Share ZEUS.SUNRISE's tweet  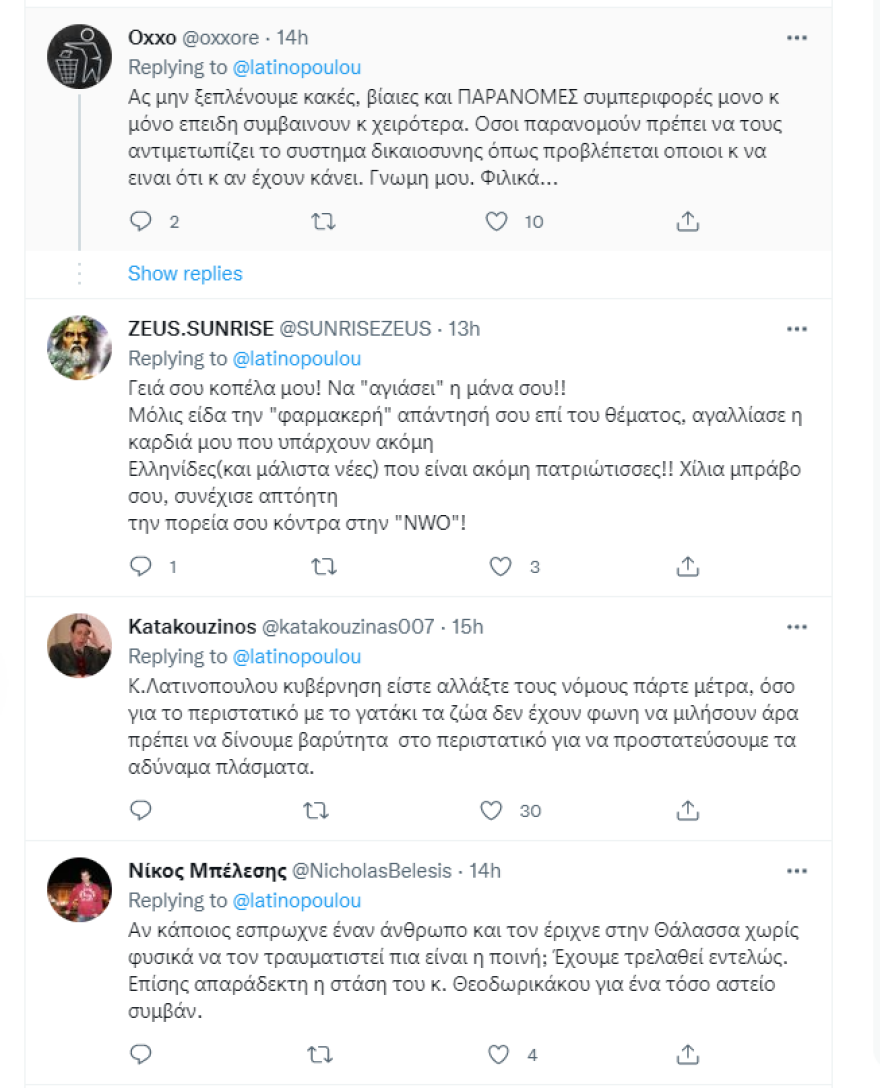(687, 566)
